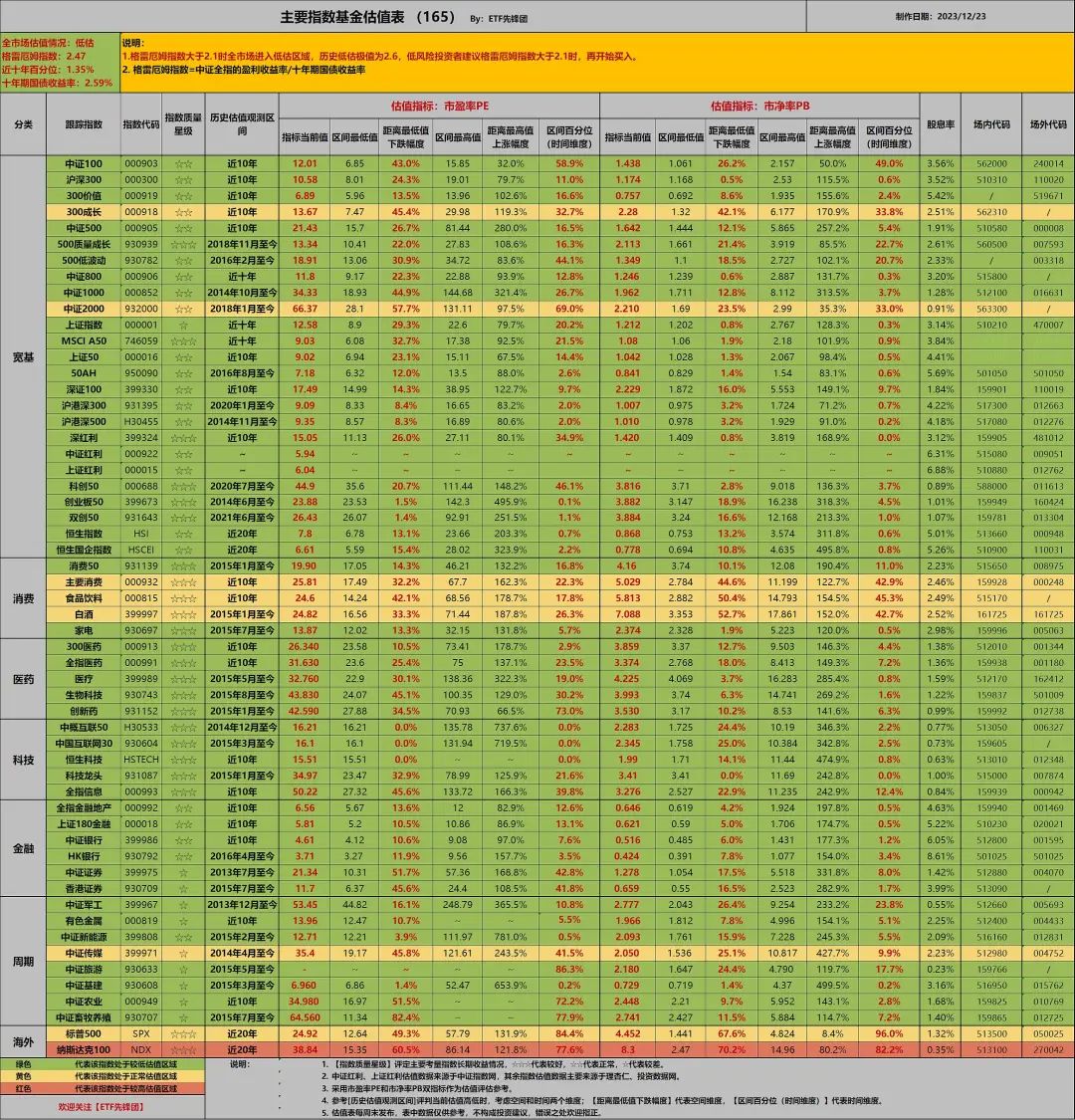Select the 十年期国债收益率 2.59% line

point(57,83)
